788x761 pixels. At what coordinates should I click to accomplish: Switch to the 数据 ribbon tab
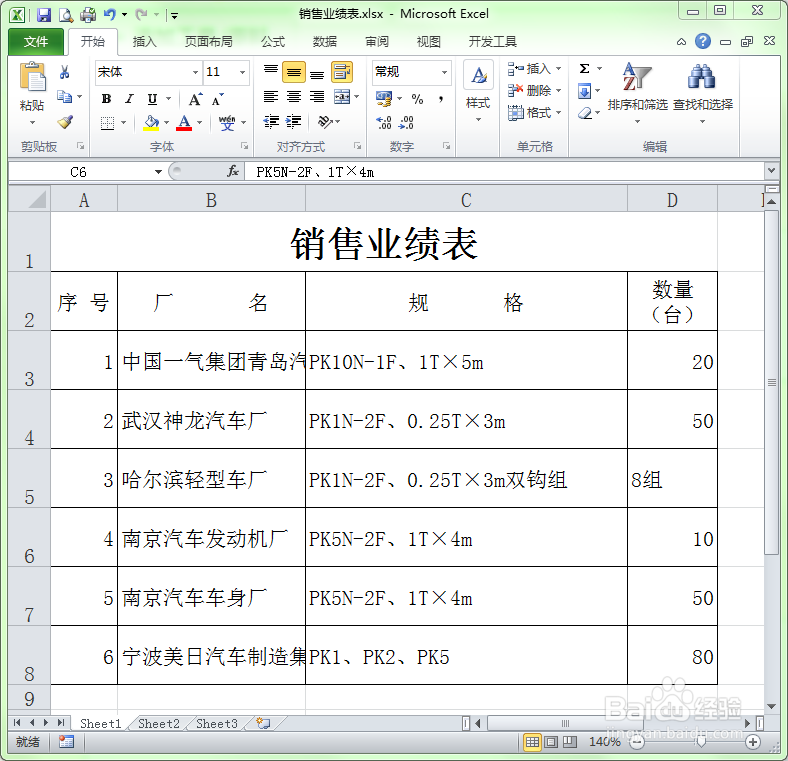point(325,42)
